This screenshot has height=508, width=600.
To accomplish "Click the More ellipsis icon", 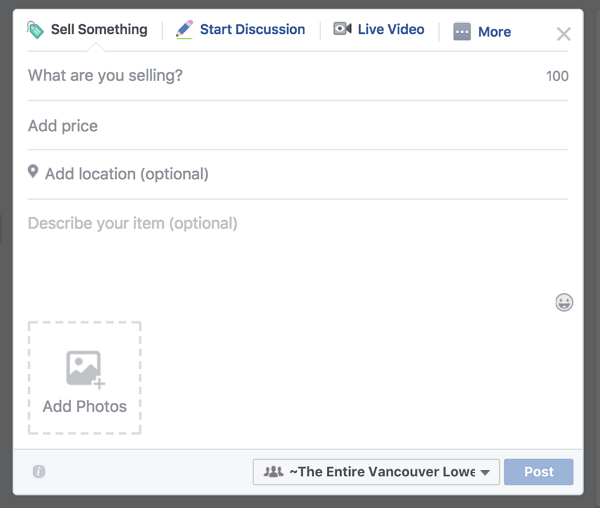I will (x=462, y=31).
